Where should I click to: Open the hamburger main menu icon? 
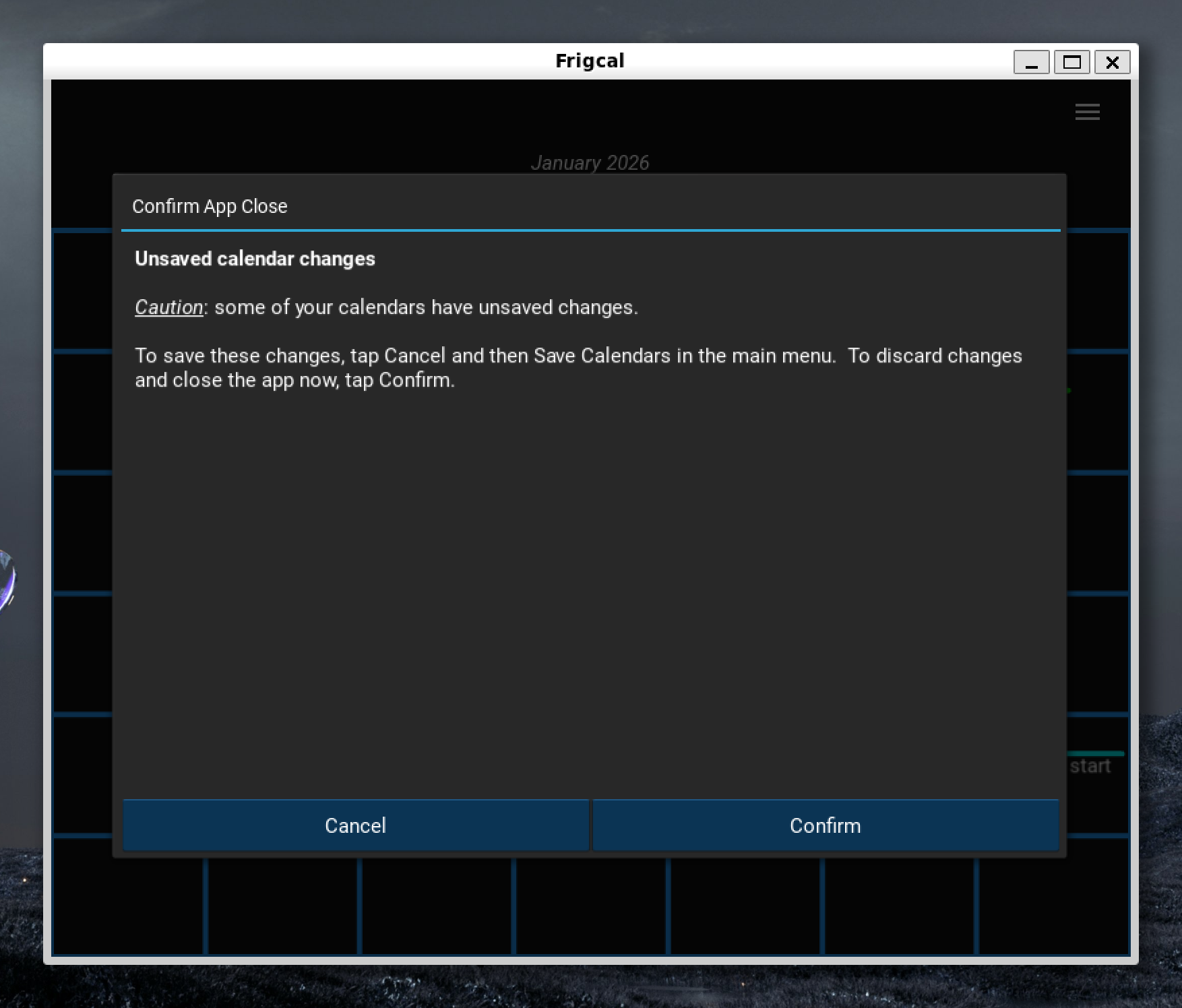click(1087, 112)
